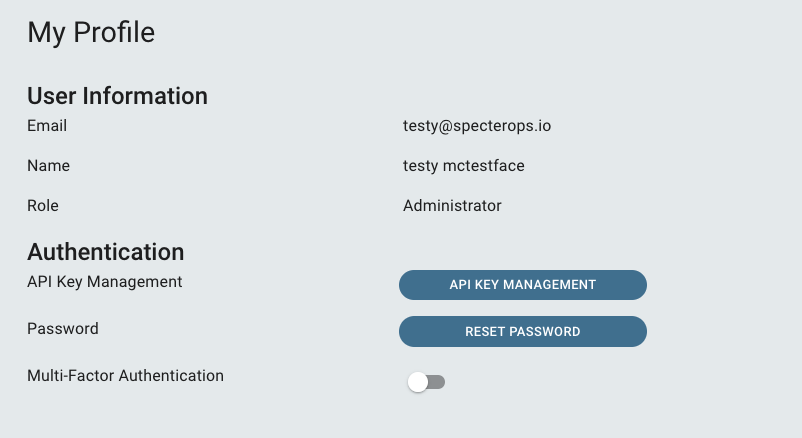Click the User Information section heading
The image size is (802, 438).
[x=118, y=96]
